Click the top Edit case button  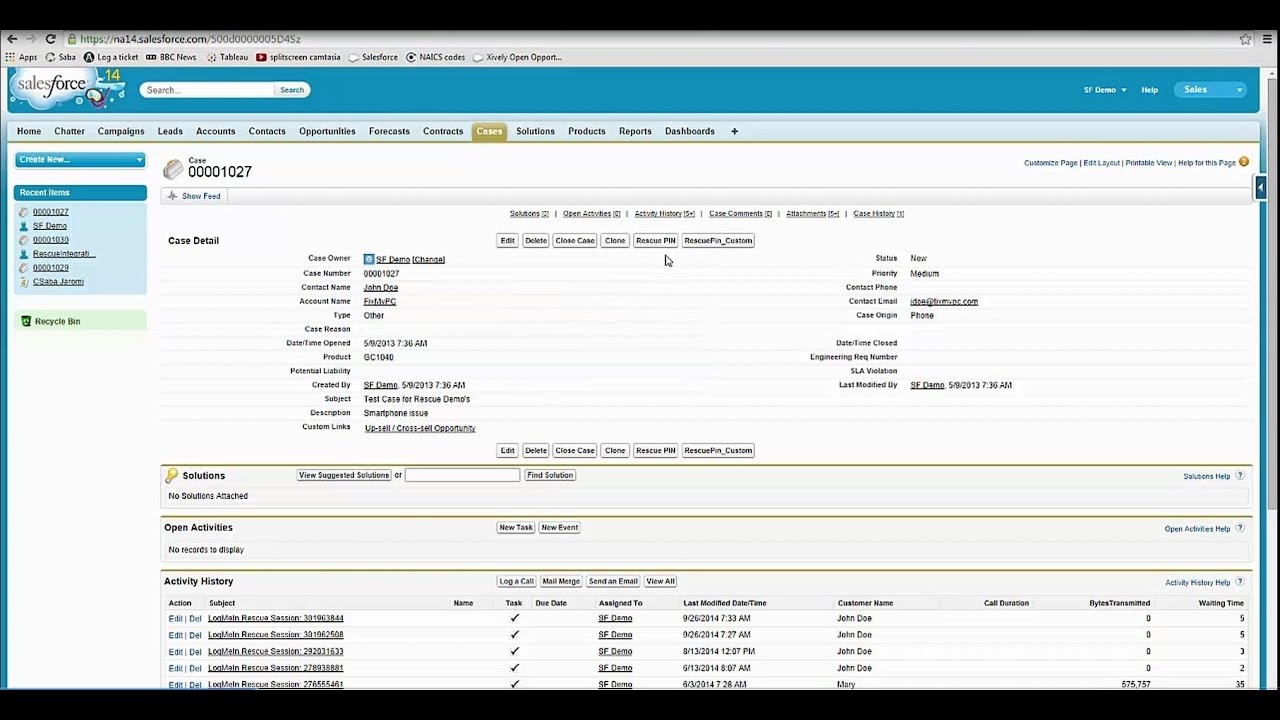pos(508,240)
